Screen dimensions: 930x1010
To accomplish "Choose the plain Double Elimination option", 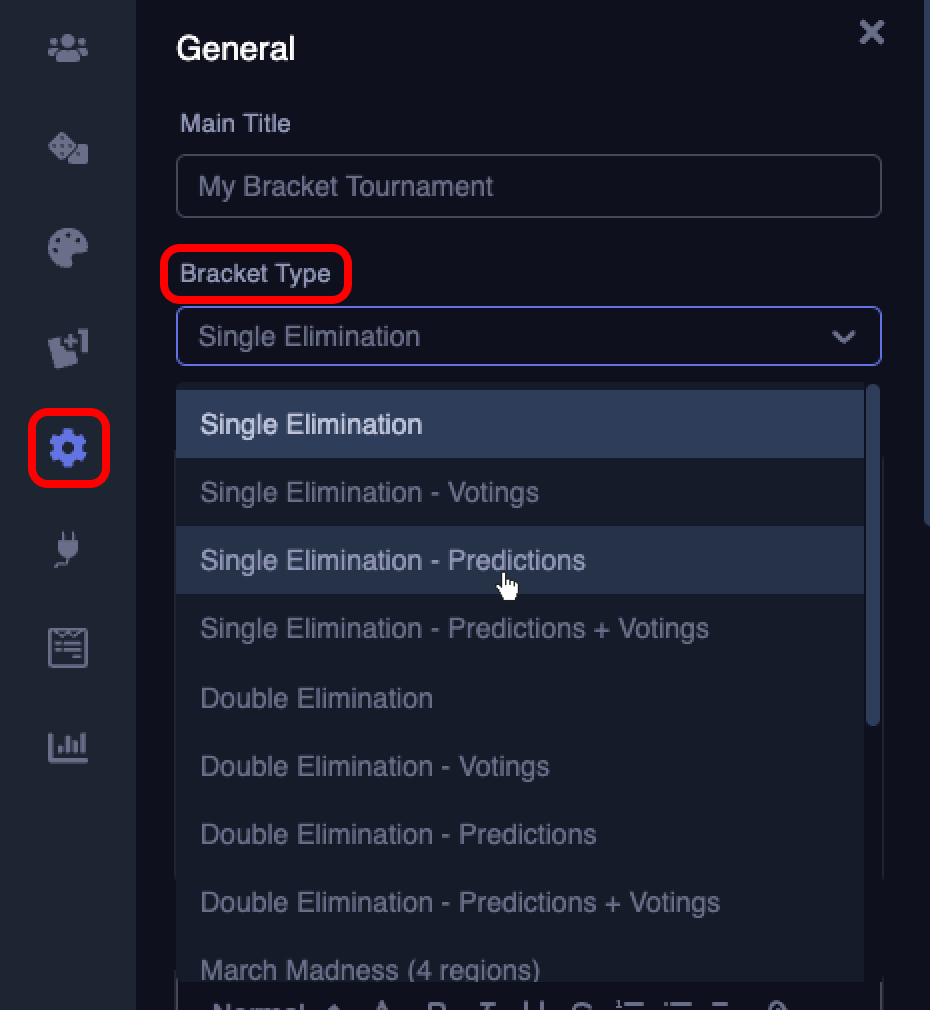I will pos(316,698).
